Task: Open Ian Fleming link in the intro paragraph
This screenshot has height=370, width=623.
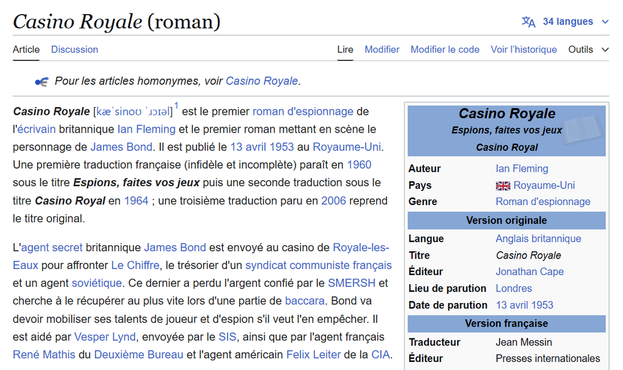Action: tap(146, 130)
